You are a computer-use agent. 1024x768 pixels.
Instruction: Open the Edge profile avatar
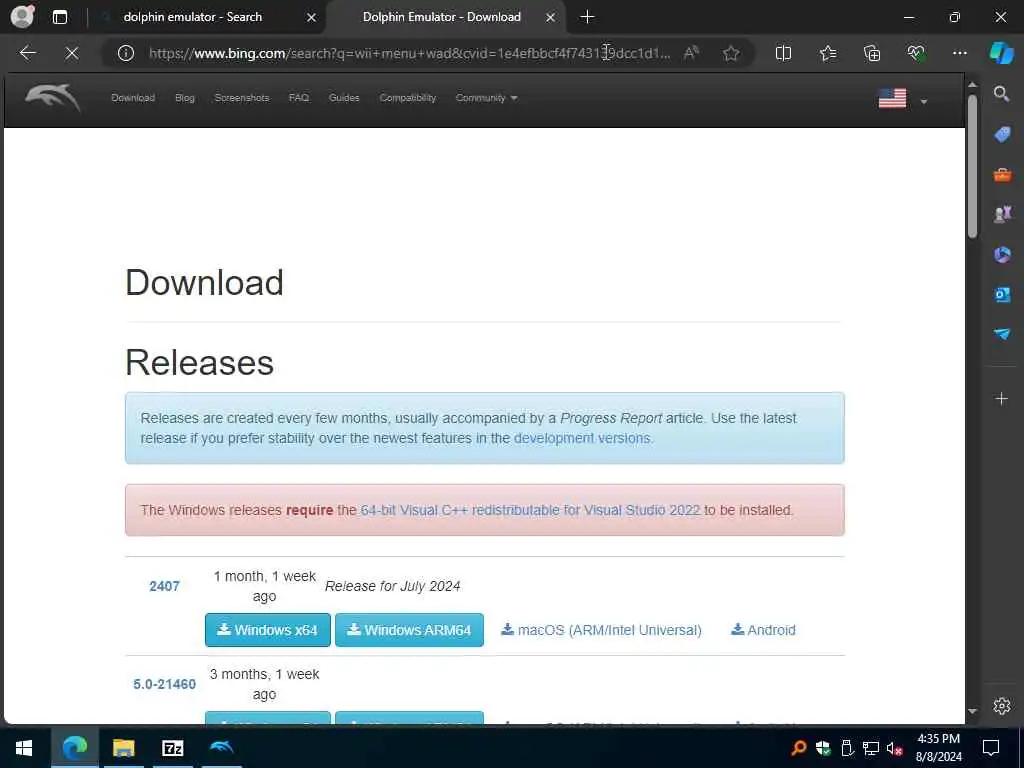coord(22,17)
